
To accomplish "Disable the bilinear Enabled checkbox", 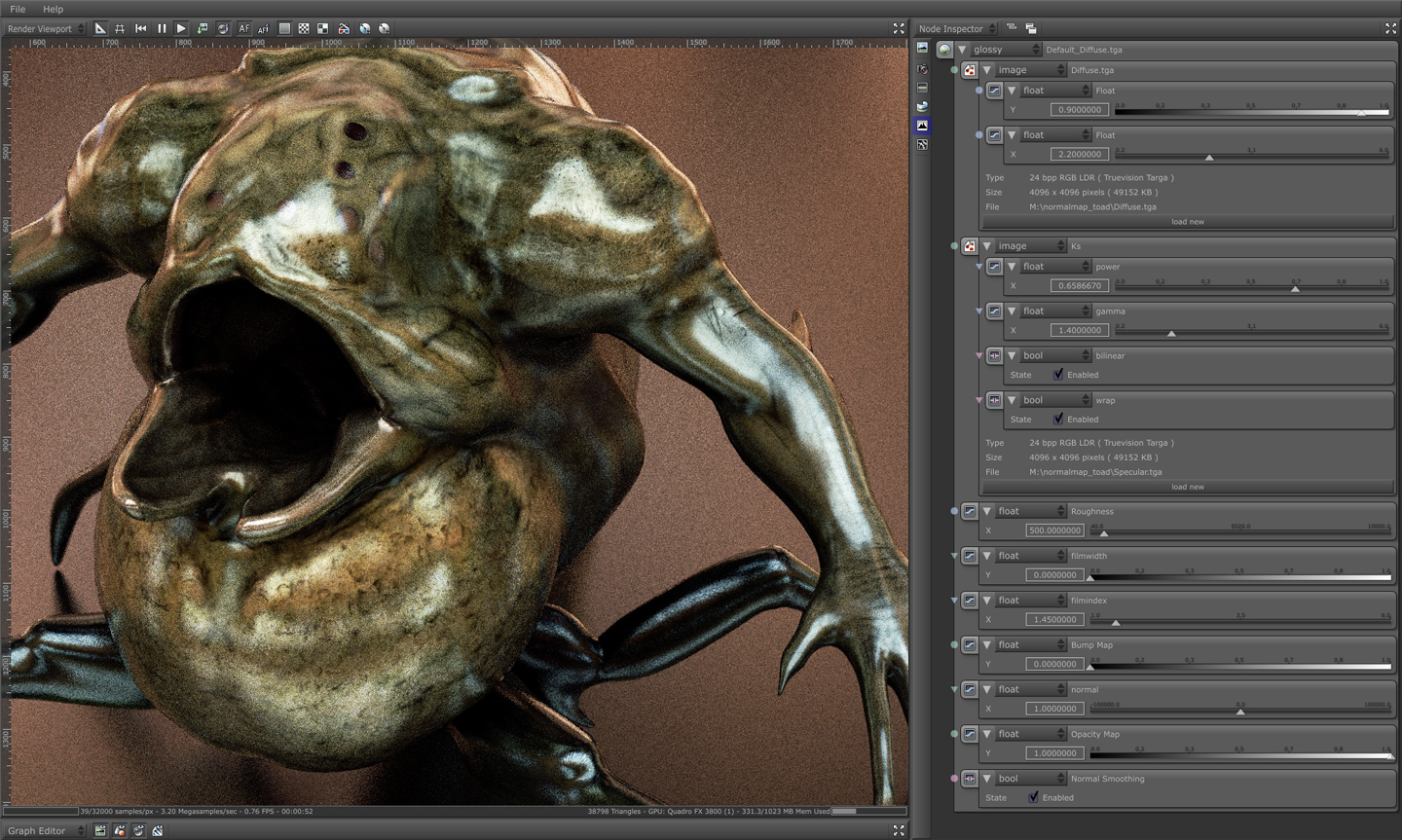I will click(1058, 375).
